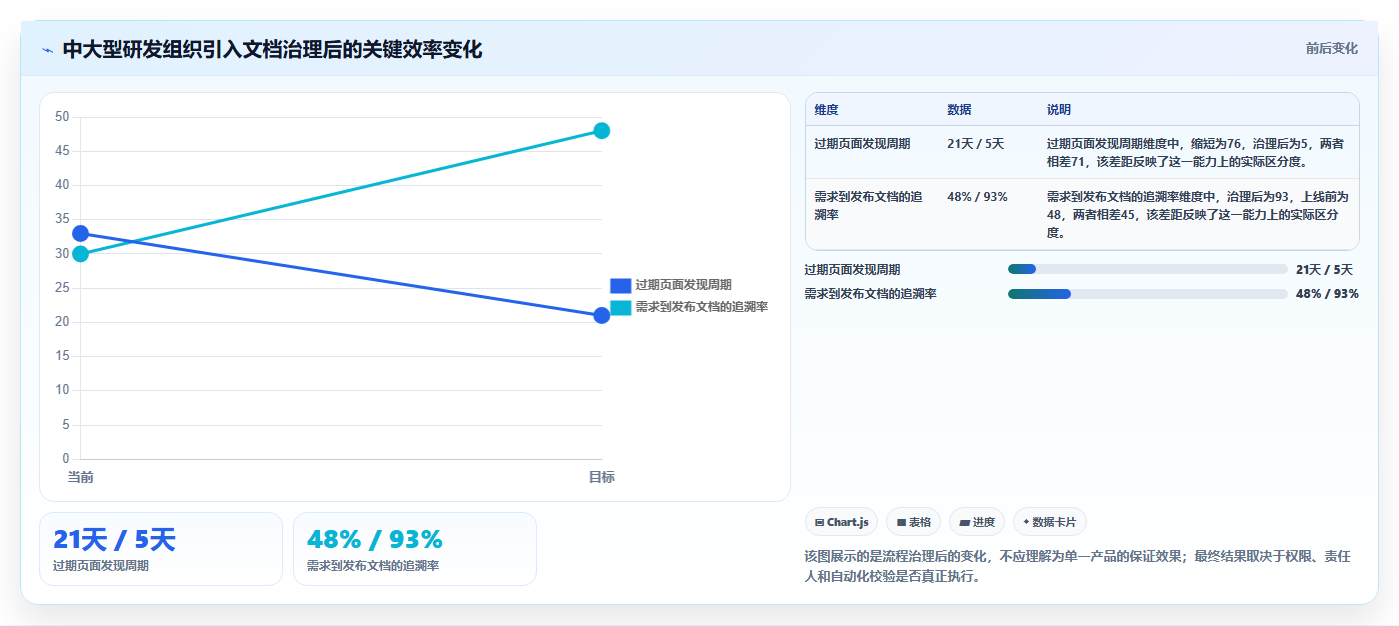Click the 50 y-axis label

click(62, 117)
